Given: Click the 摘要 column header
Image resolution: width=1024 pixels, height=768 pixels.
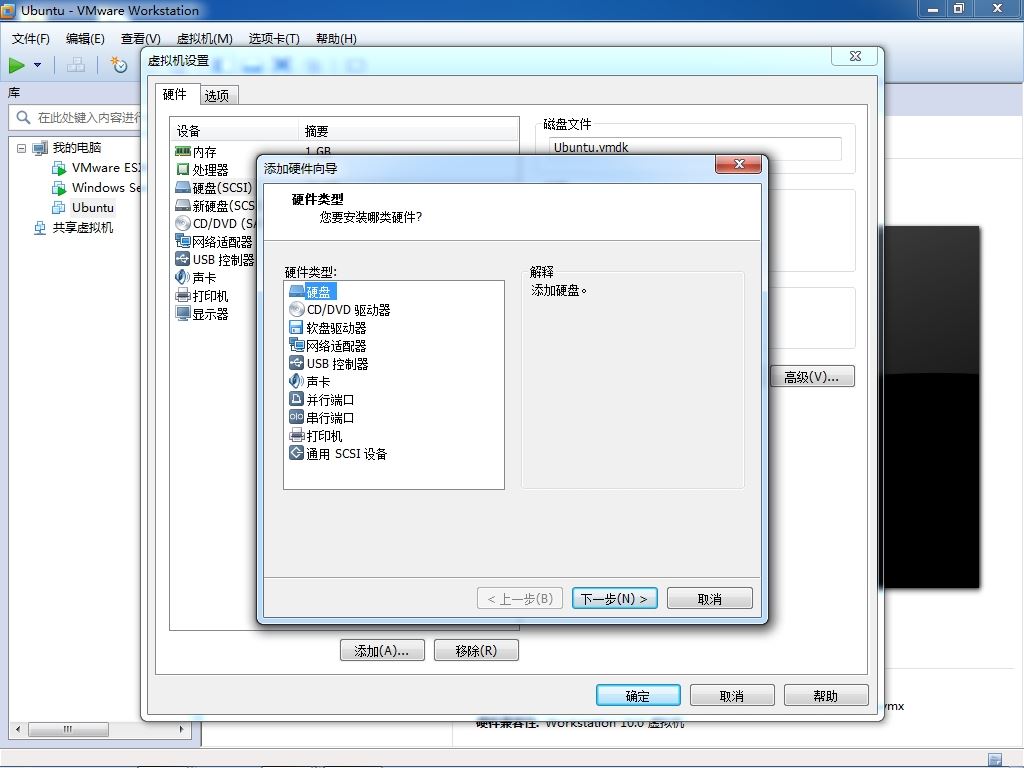Looking at the screenshot, I should (x=409, y=131).
